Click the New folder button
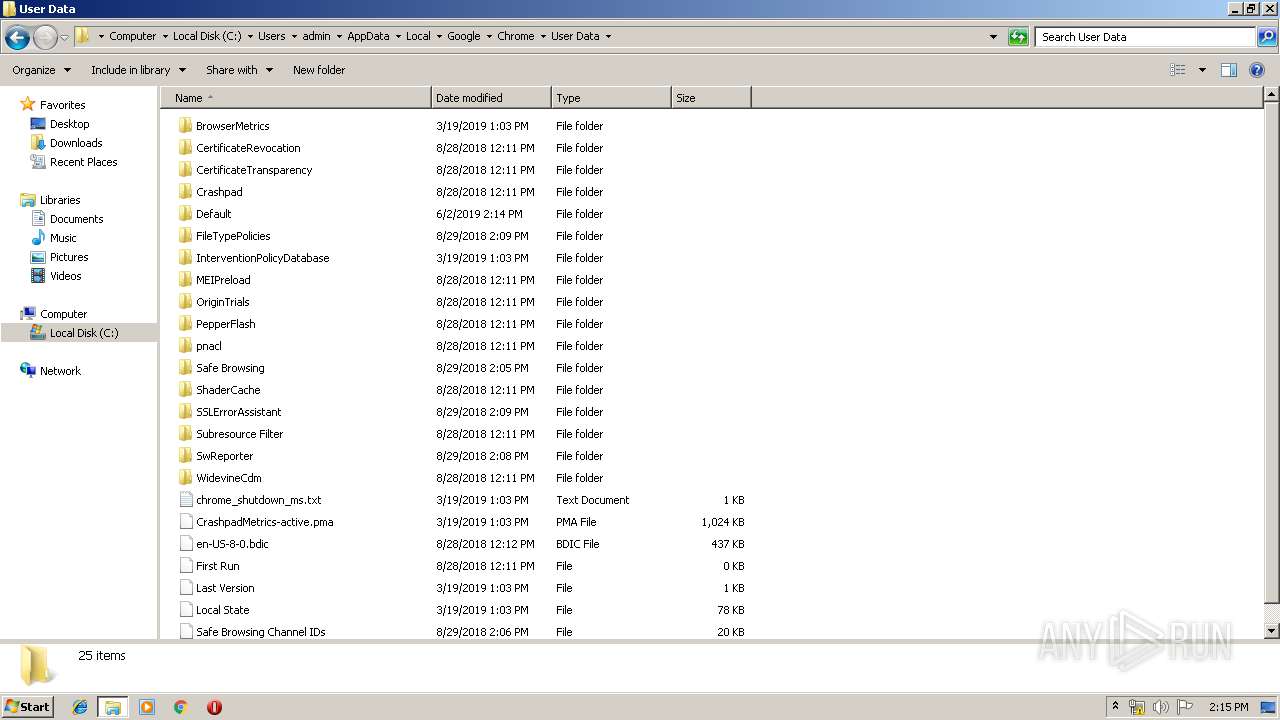 [x=319, y=70]
